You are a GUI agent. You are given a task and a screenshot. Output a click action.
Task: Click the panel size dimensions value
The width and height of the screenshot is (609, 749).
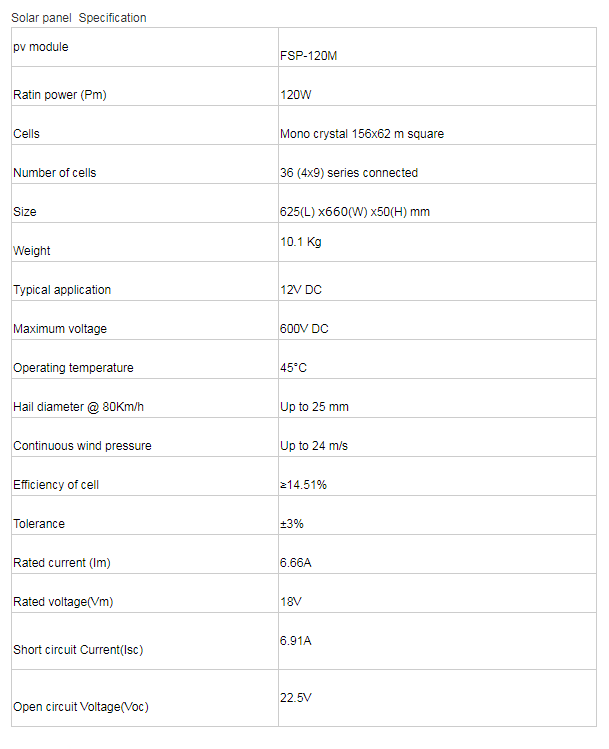(x=355, y=212)
